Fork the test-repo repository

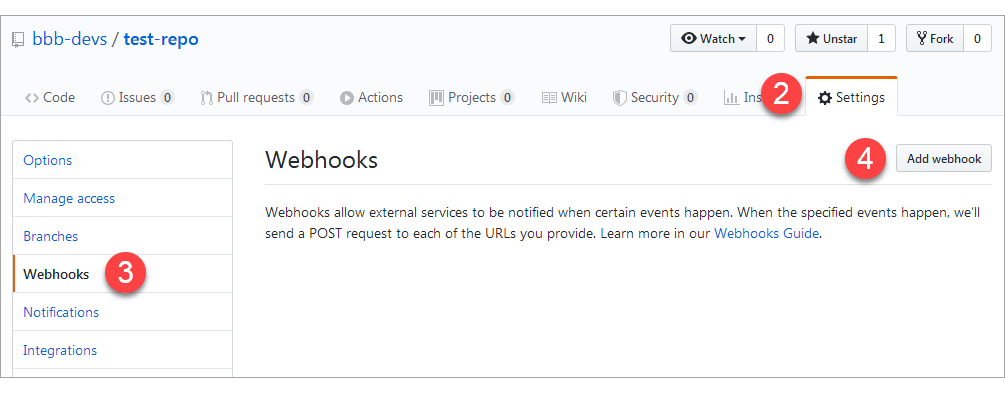click(934, 38)
